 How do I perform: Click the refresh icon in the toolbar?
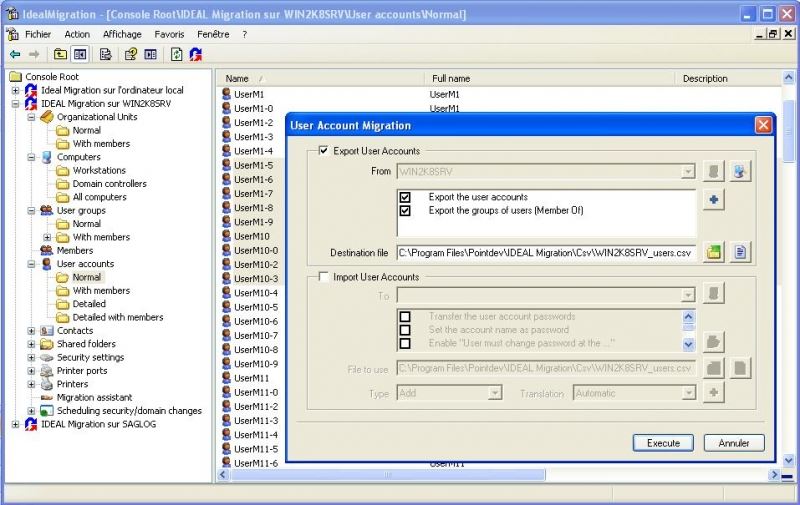point(176,54)
